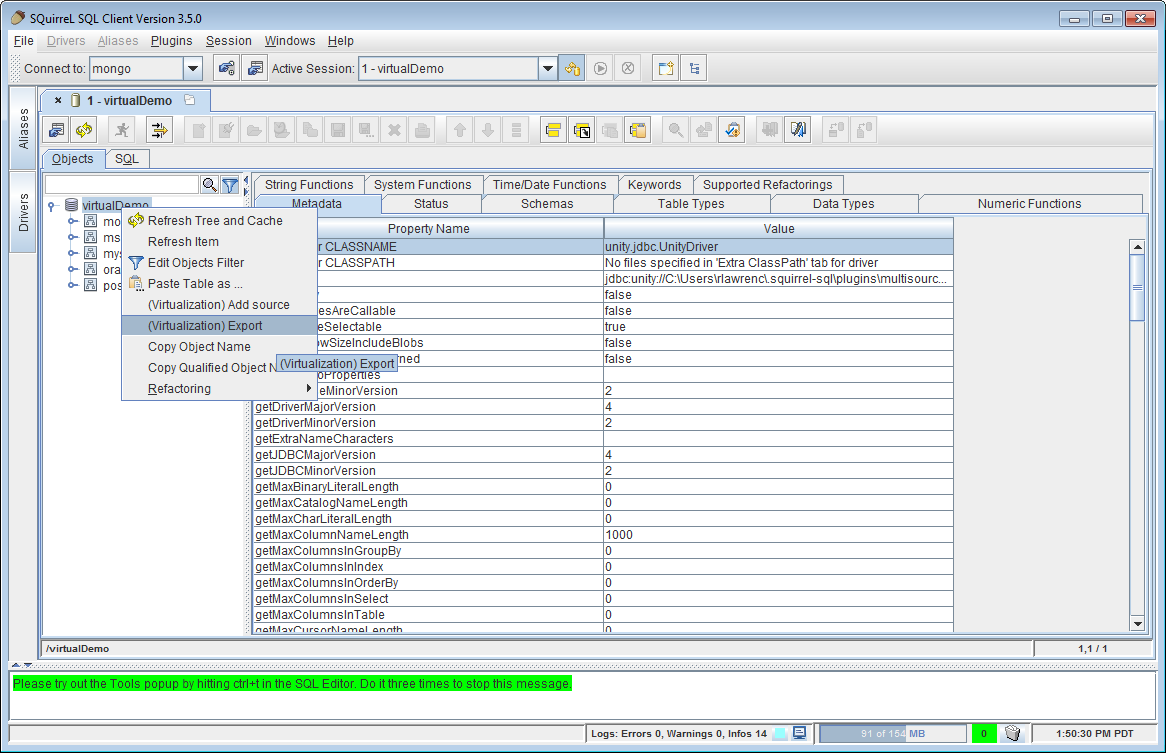Click the object tree search input field

[121, 185]
